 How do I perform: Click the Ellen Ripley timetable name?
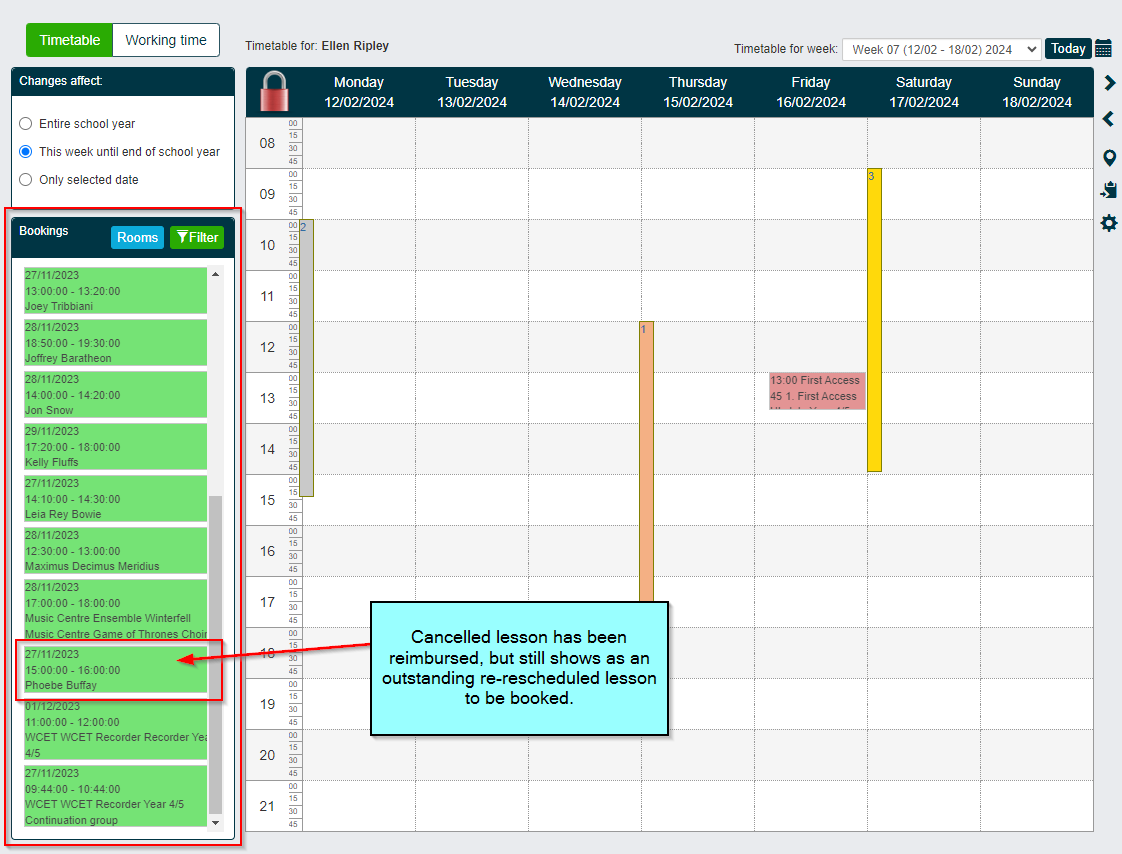click(x=355, y=46)
